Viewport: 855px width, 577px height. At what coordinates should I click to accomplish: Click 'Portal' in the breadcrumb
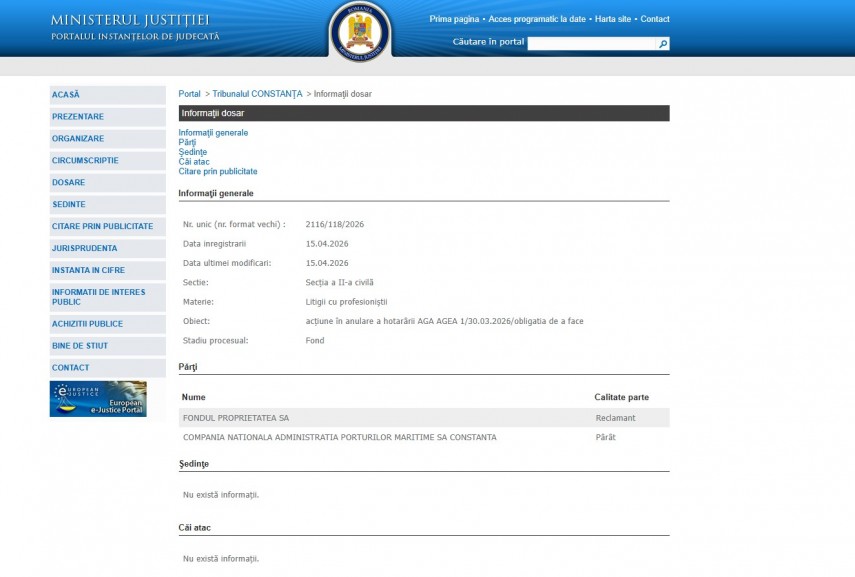[189, 94]
